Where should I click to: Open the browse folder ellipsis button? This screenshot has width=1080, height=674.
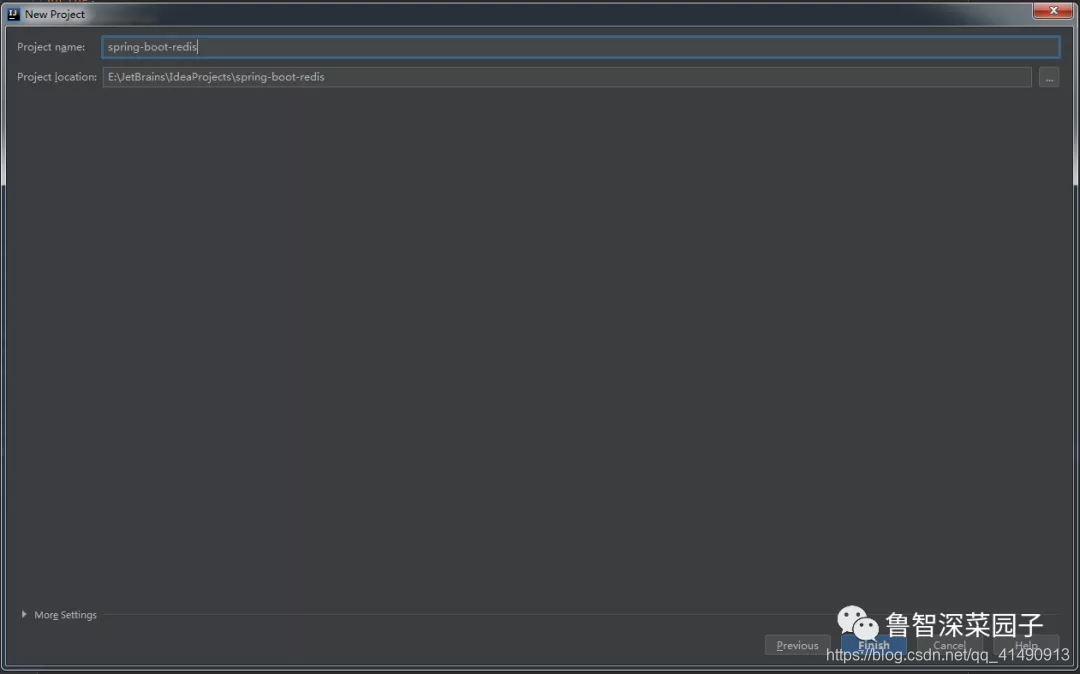coord(1048,78)
